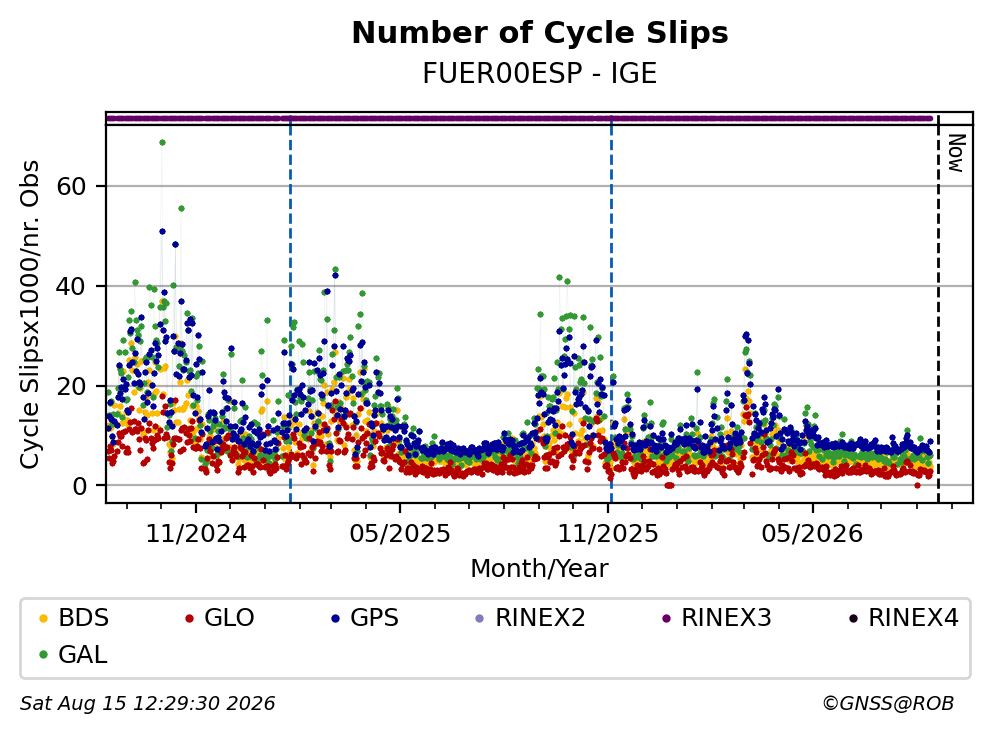Click the RINEX4 legend entry
This screenshot has height=734, width=992.
pyautogui.click(x=903, y=618)
